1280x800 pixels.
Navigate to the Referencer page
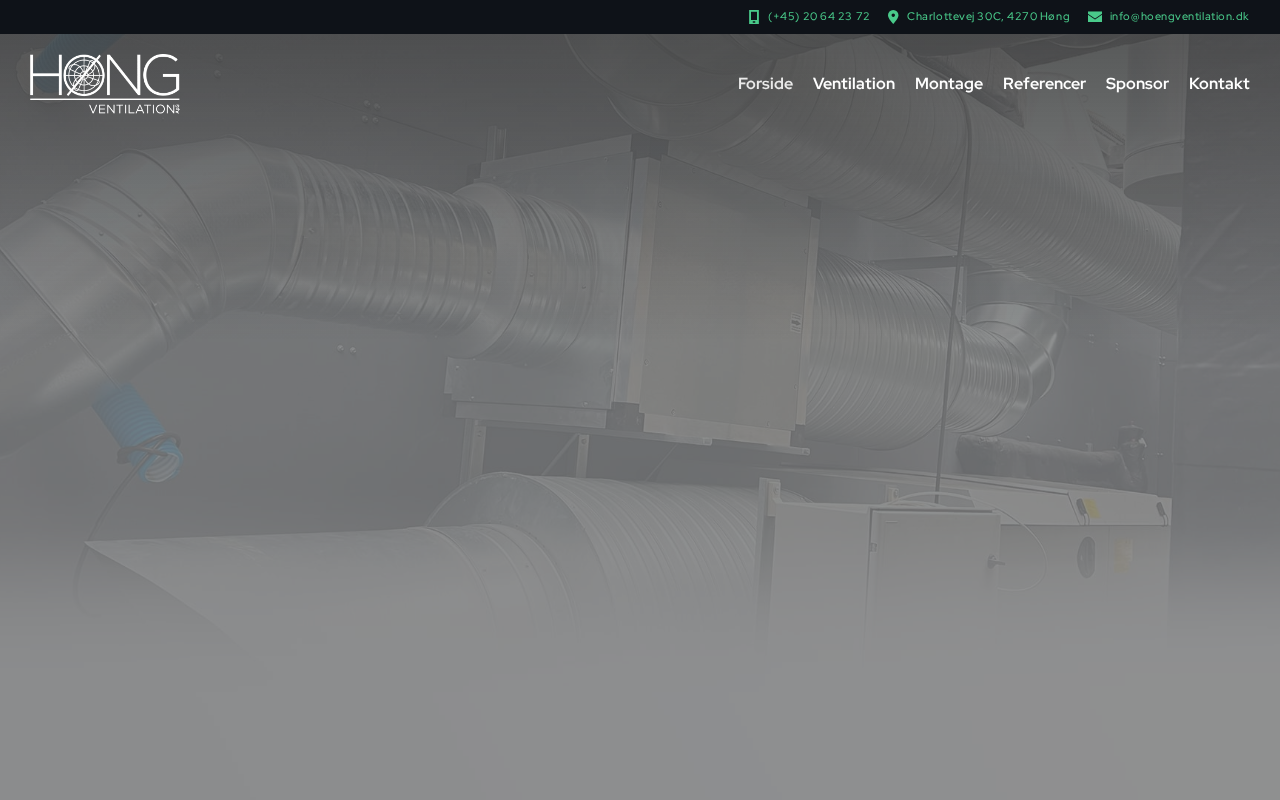(1044, 84)
